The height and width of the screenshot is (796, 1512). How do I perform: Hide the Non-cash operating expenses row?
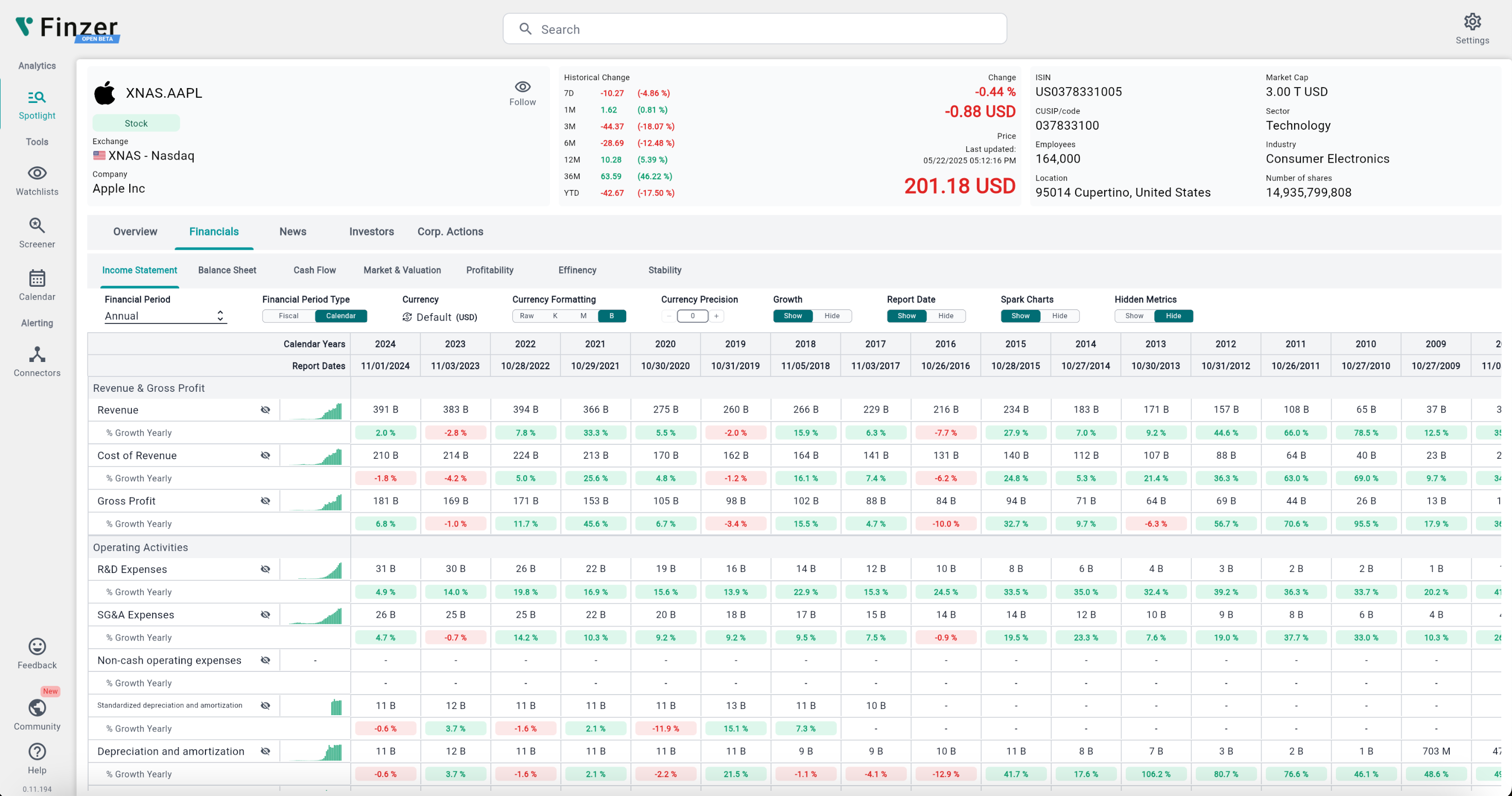[265, 661]
